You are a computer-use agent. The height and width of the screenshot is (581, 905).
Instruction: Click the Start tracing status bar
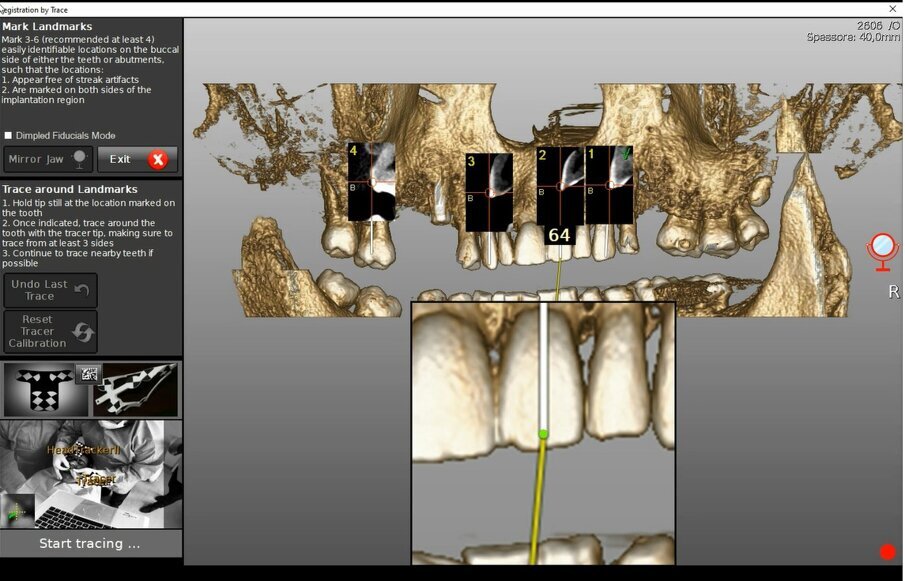pos(91,544)
